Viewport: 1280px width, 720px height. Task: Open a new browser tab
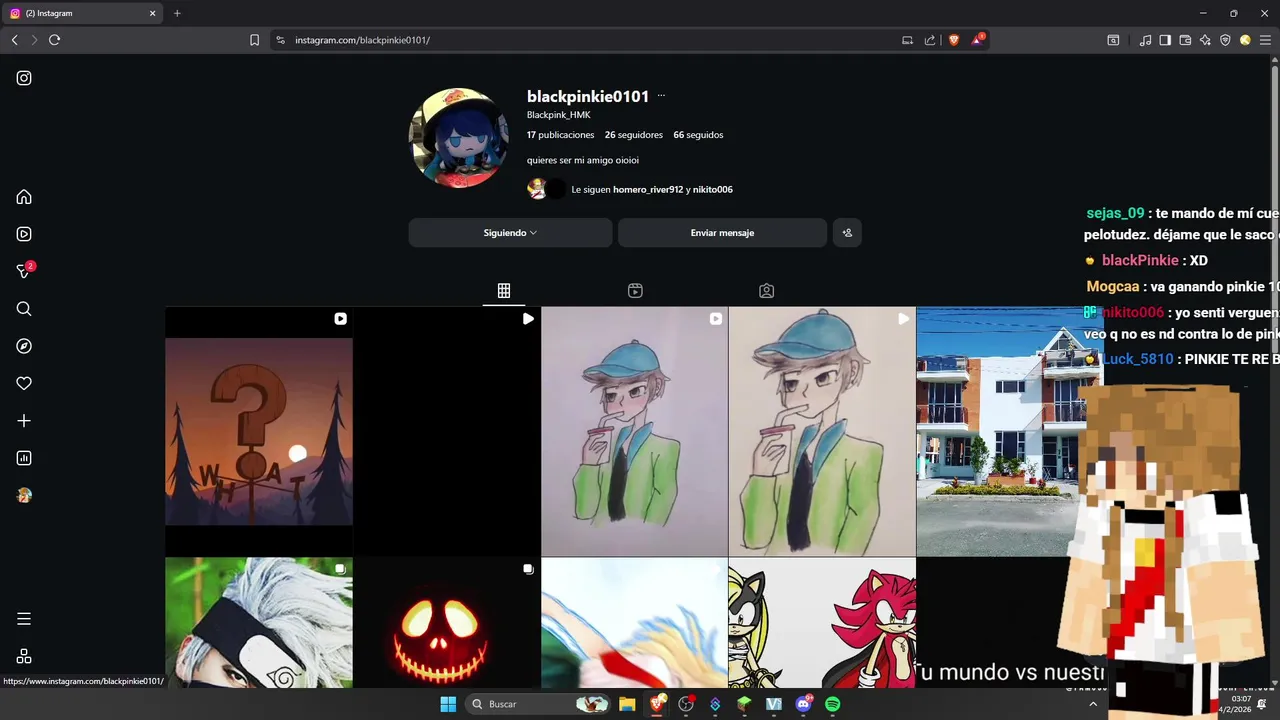coord(177,13)
